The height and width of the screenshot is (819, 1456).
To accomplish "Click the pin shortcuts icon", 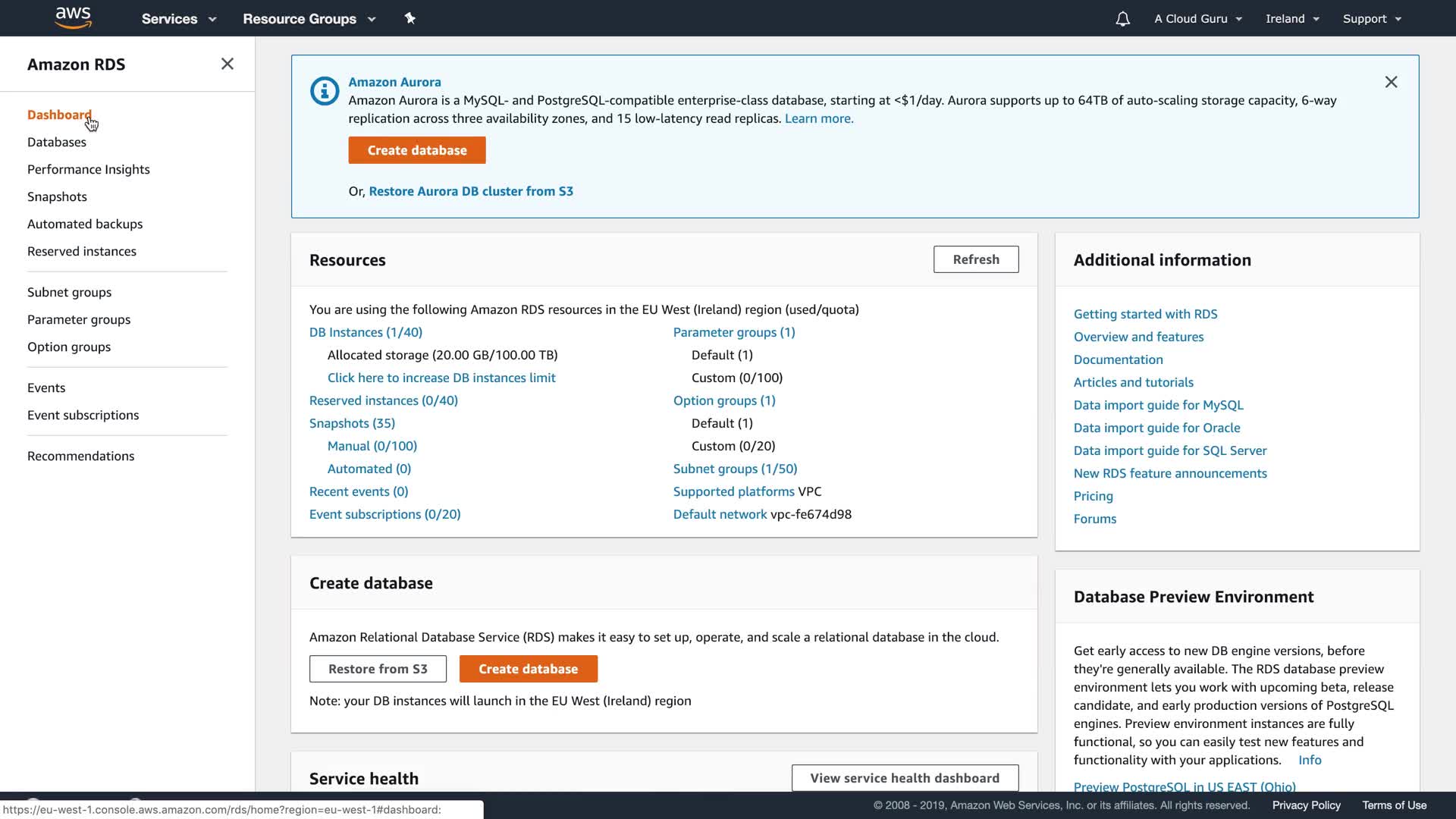I will [410, 18].
